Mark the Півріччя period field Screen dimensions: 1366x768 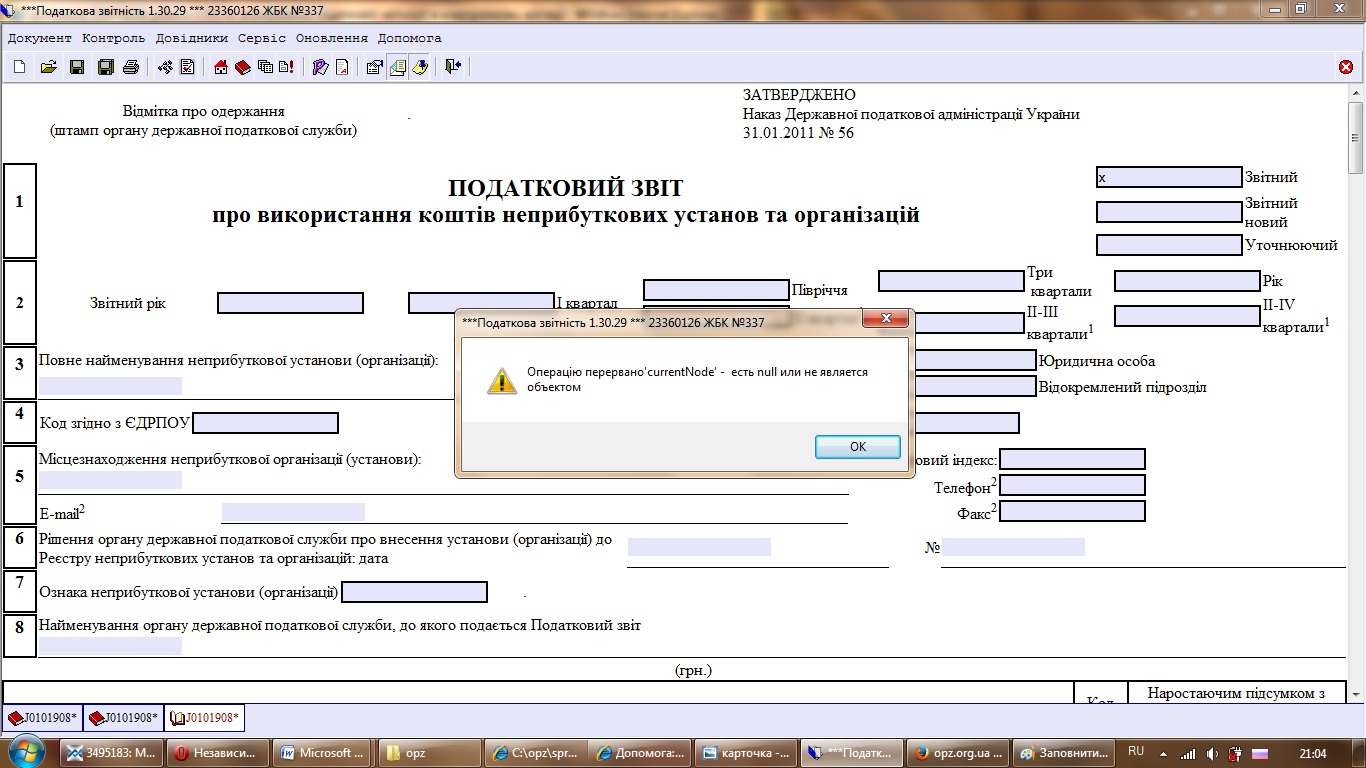(716, 290)
